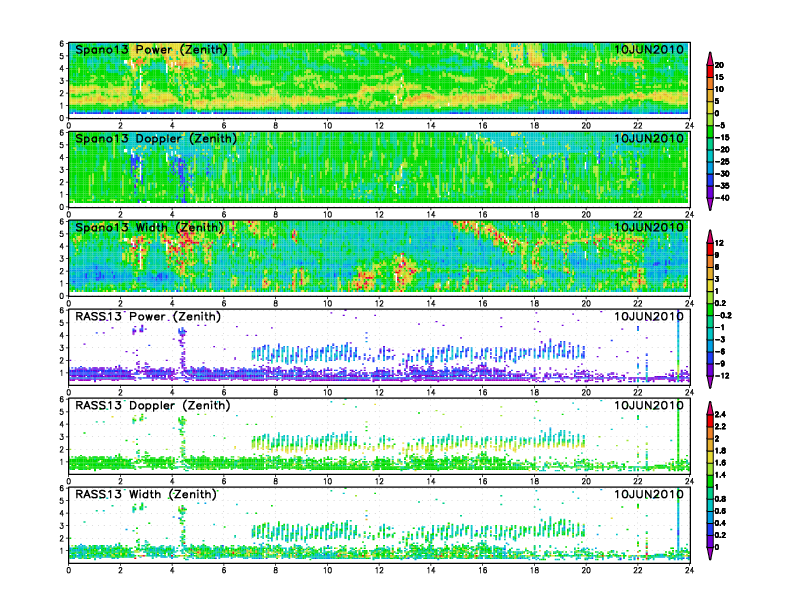Click the "RASS13 Doppler (Zenith)" panel title

pyautogui.click(x=153, y=405)
